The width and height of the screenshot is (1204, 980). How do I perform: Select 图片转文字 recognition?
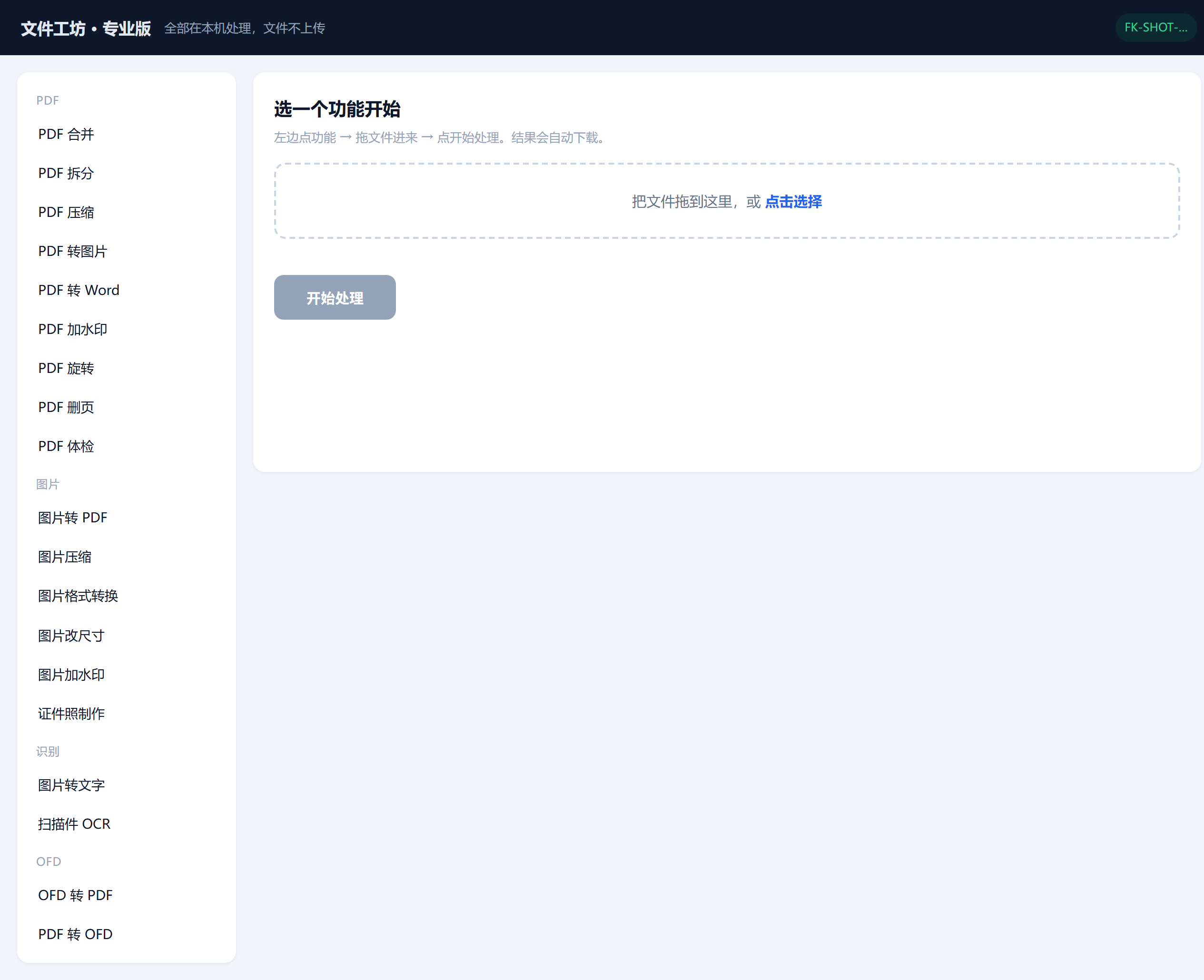(127, 784)
